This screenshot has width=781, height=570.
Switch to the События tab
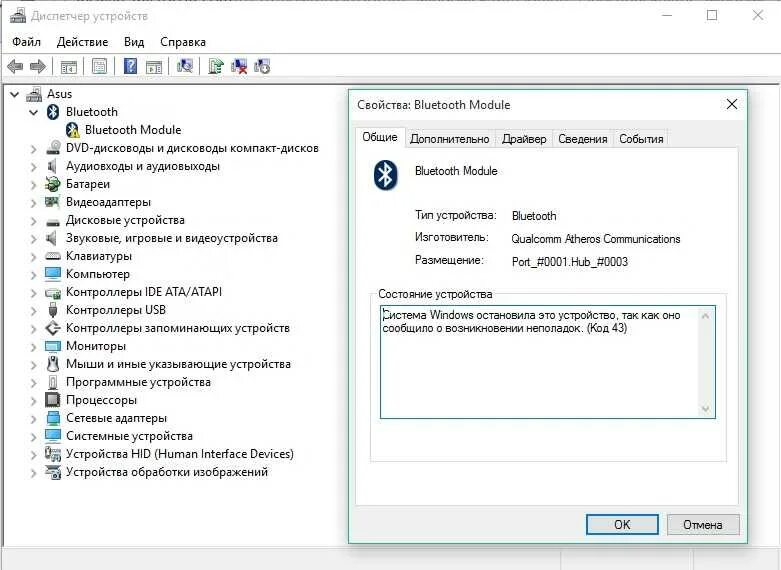point(642,139)
